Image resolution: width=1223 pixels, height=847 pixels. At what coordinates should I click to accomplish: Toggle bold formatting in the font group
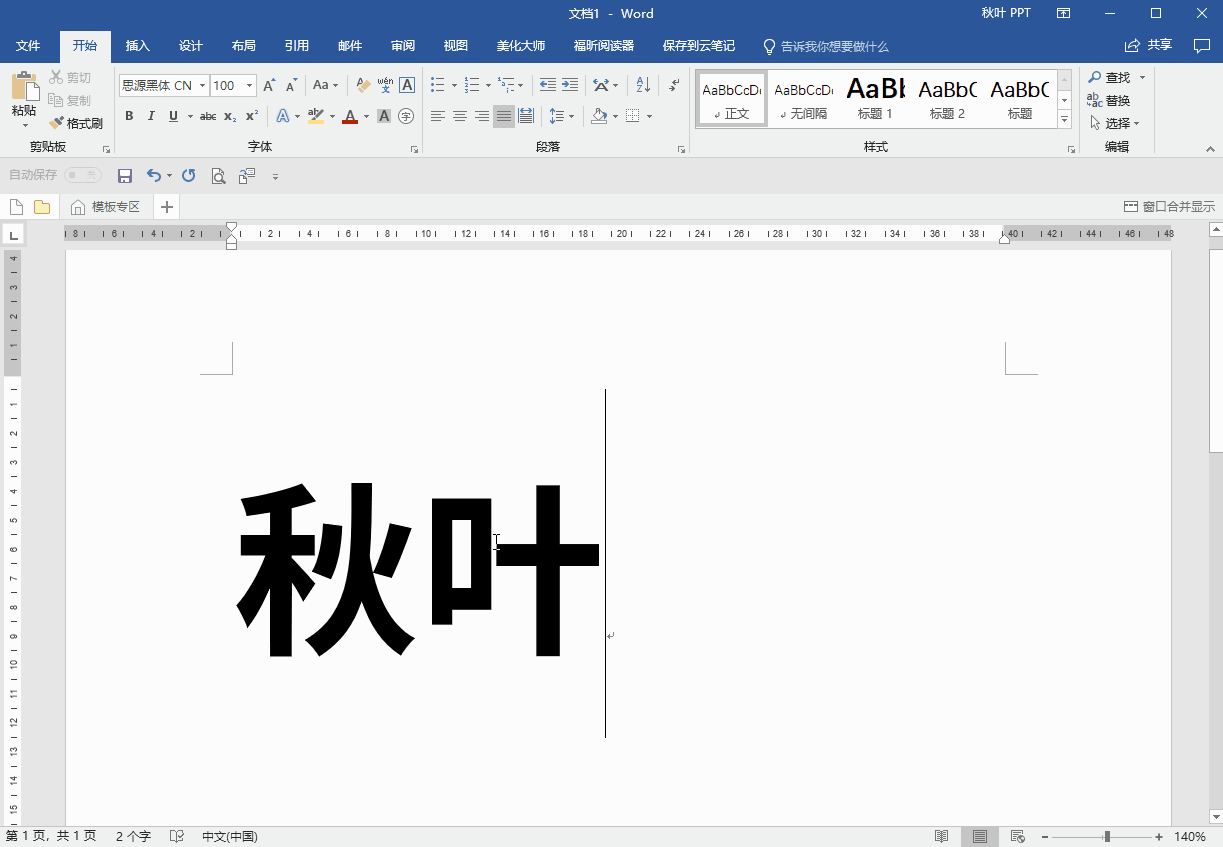129,116
